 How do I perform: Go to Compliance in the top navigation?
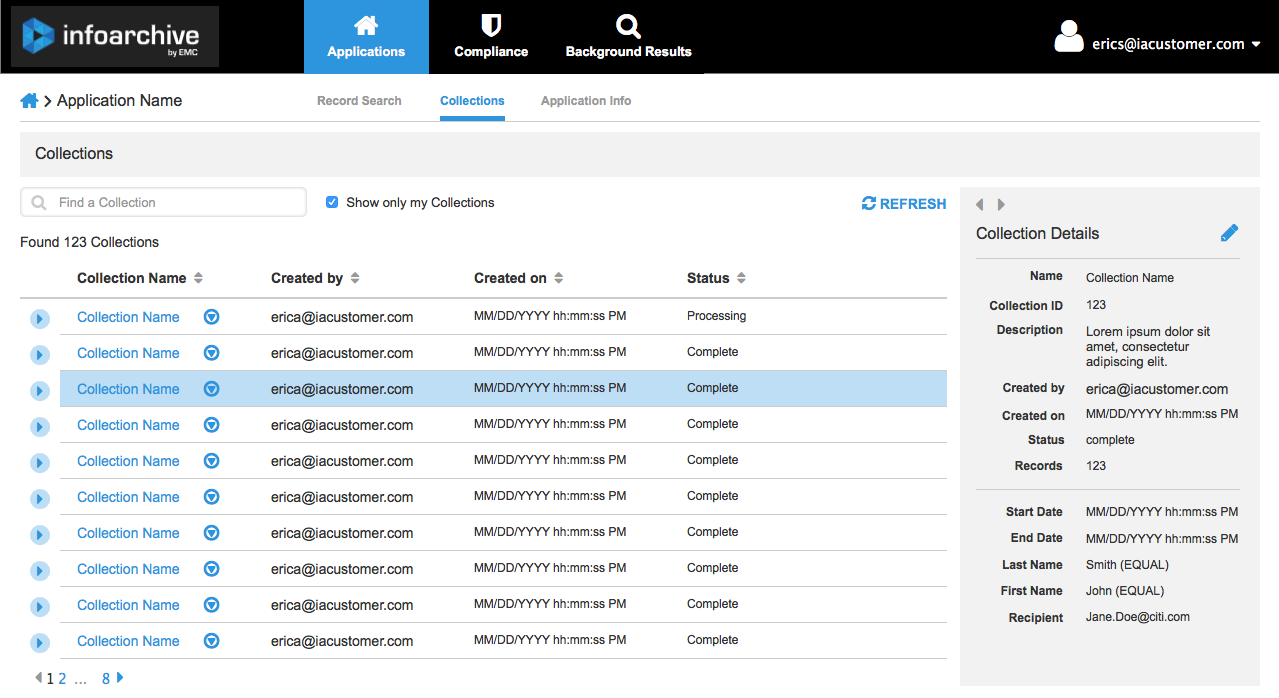pyautogui.click(x=491, y=37)
